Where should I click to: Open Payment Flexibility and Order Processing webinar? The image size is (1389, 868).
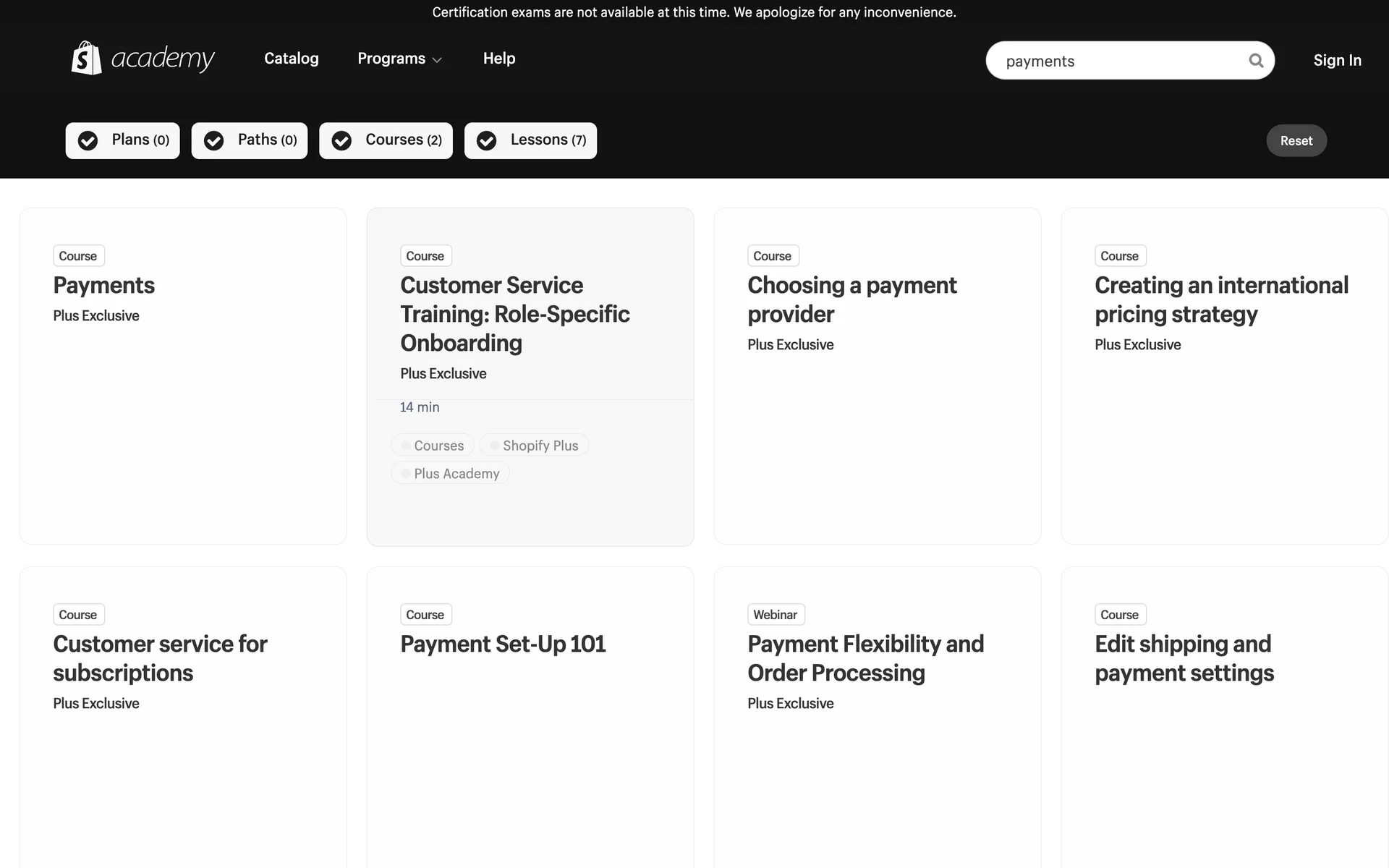click(865, 658)
